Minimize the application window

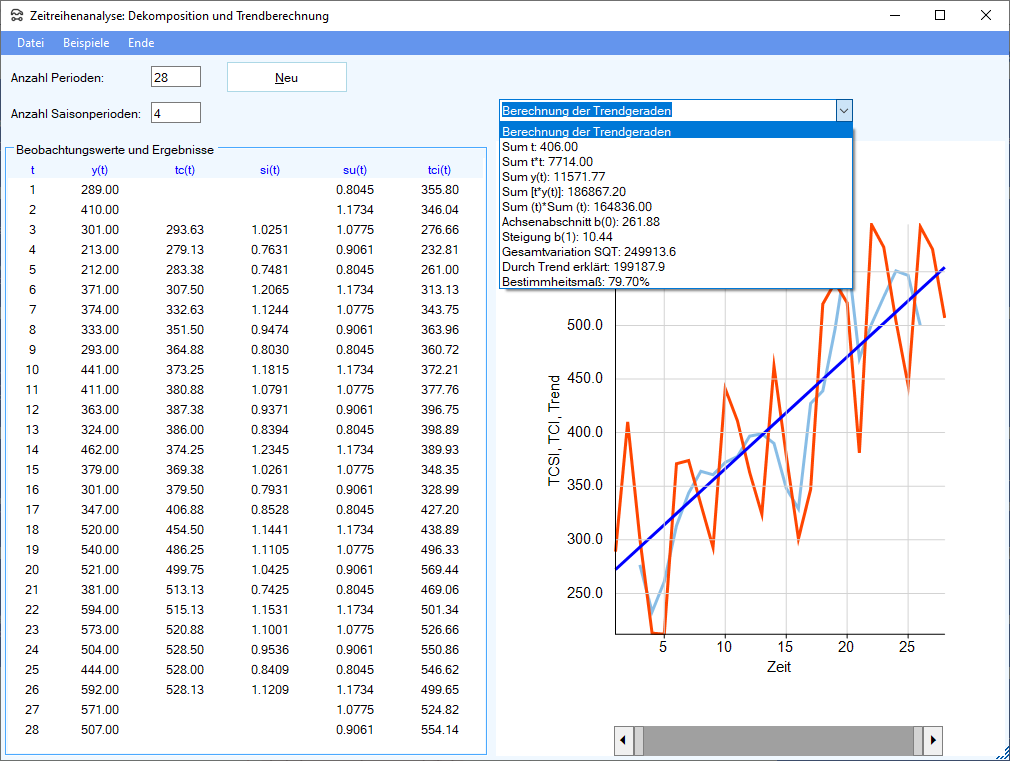pos(894,16)
